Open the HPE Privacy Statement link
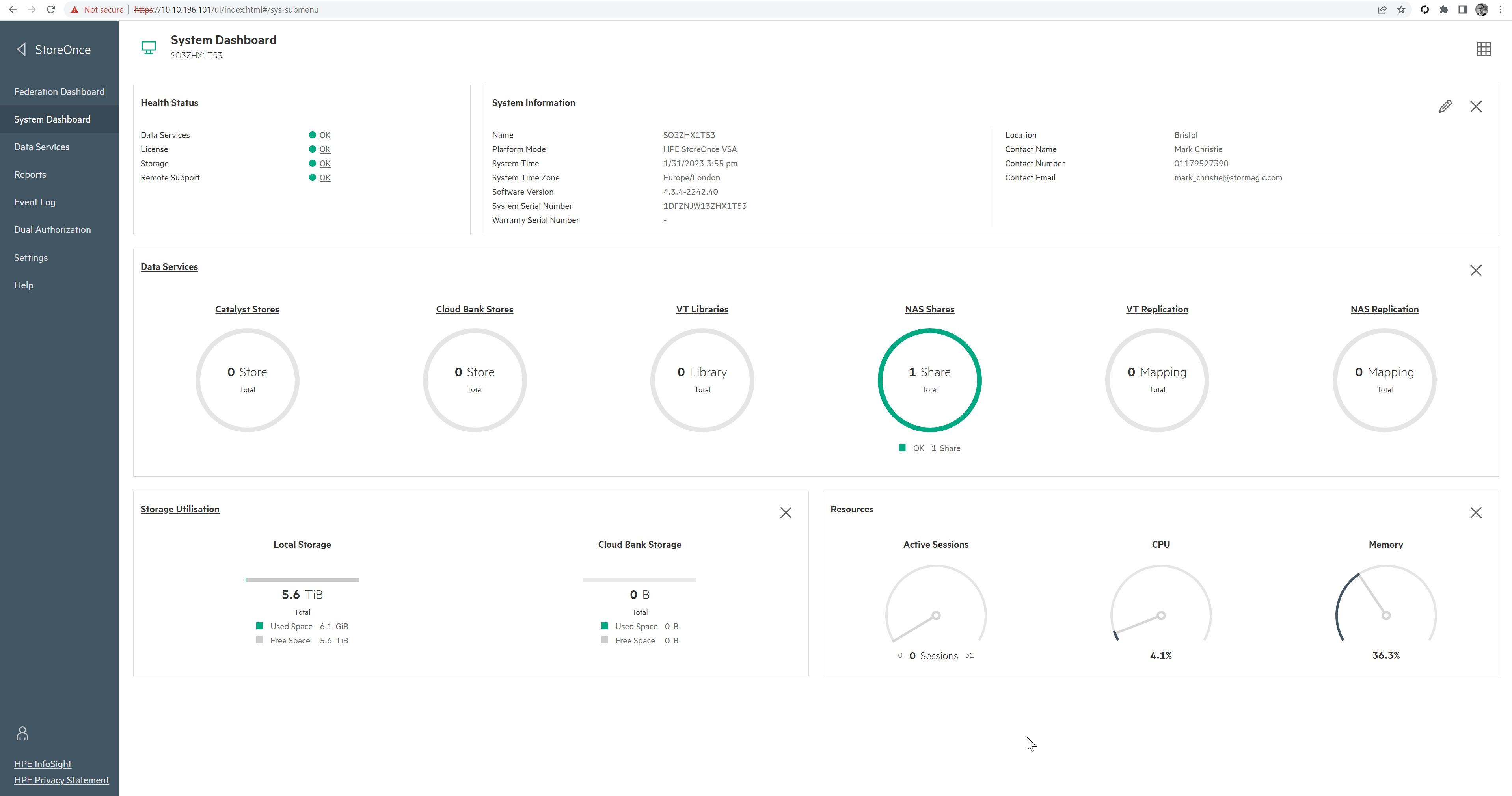The height and width of the screenshot is (796, 1512). point(61,780)
